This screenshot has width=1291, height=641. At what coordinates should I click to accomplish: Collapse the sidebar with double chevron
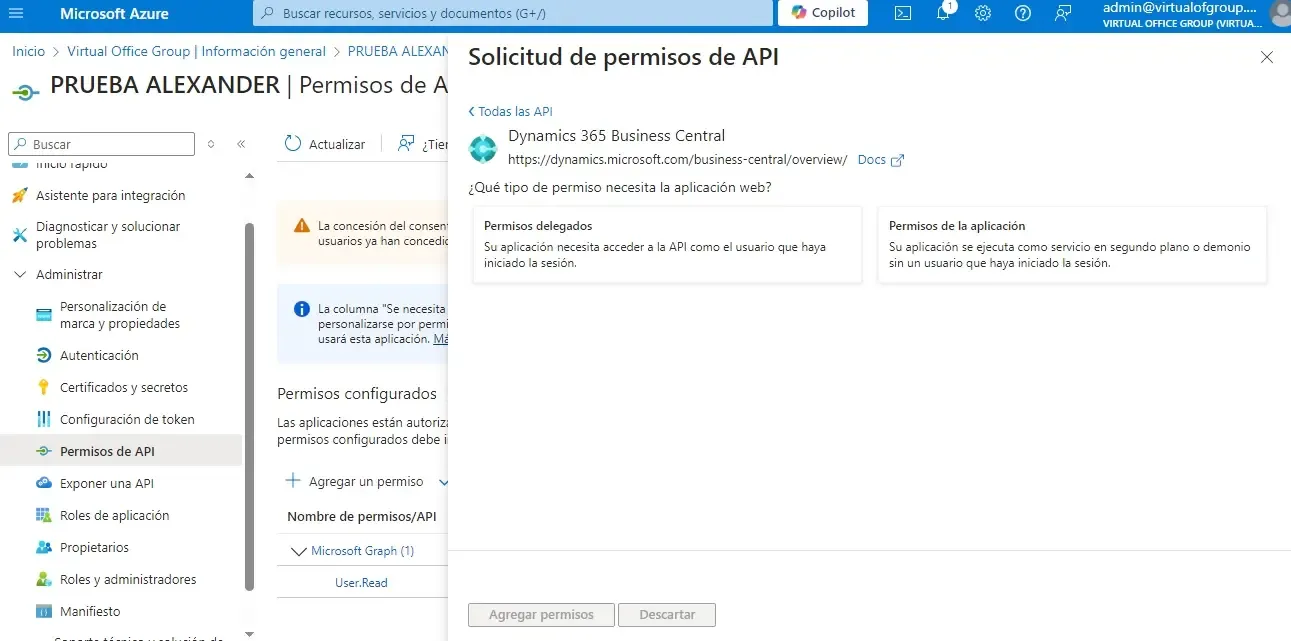point(241,144)
